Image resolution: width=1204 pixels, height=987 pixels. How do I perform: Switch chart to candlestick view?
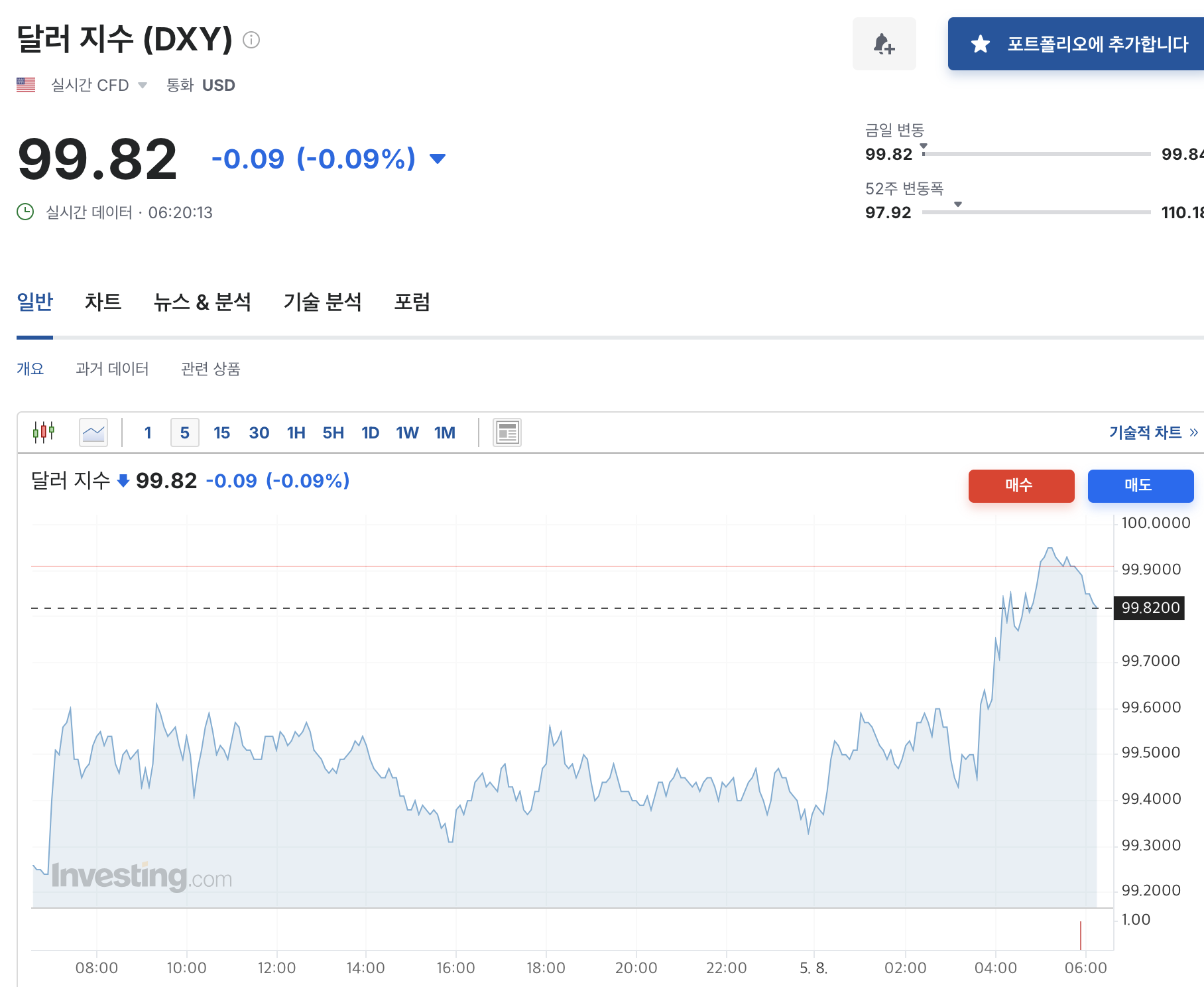pos(44,432)
